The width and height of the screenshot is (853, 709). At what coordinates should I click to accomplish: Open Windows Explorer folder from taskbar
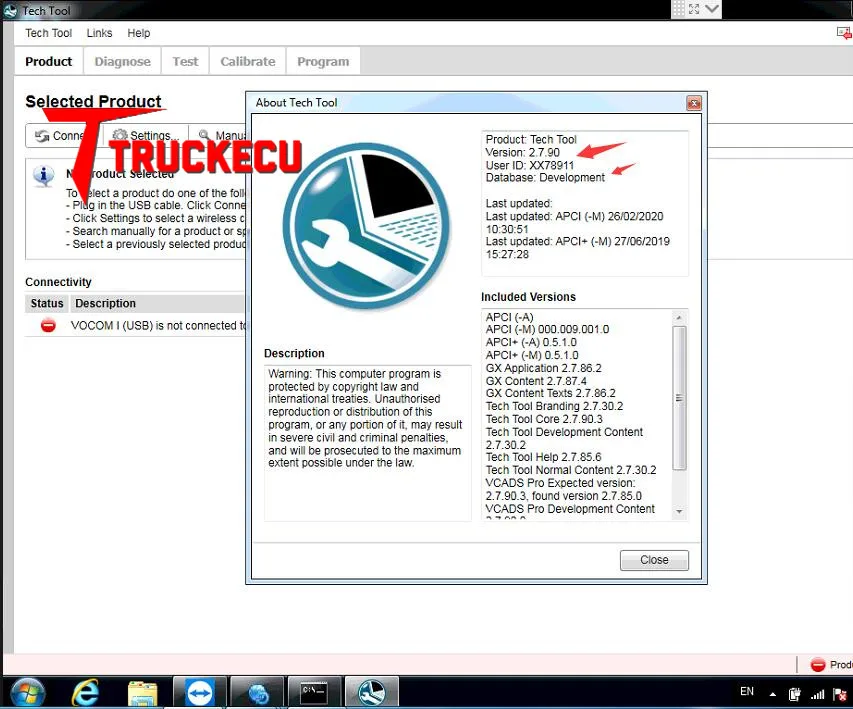pos(143,694)
